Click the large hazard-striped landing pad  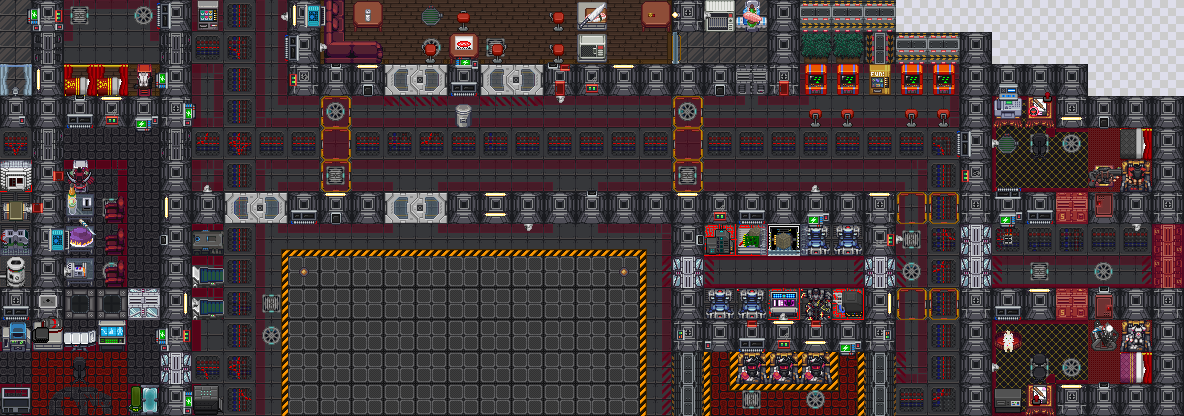pyautogui.click(x=464, y=332)
